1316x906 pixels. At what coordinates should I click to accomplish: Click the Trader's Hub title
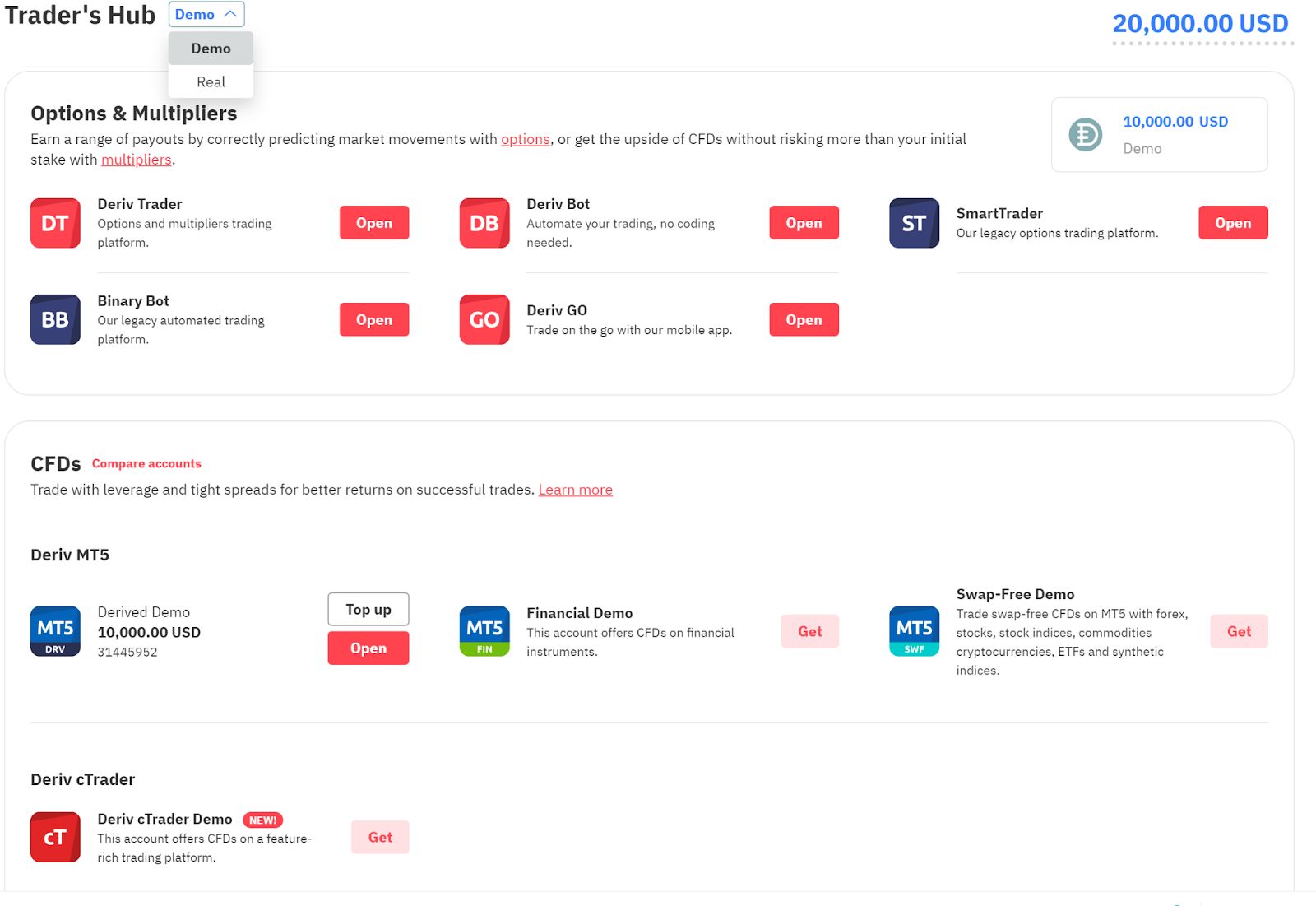80,16
